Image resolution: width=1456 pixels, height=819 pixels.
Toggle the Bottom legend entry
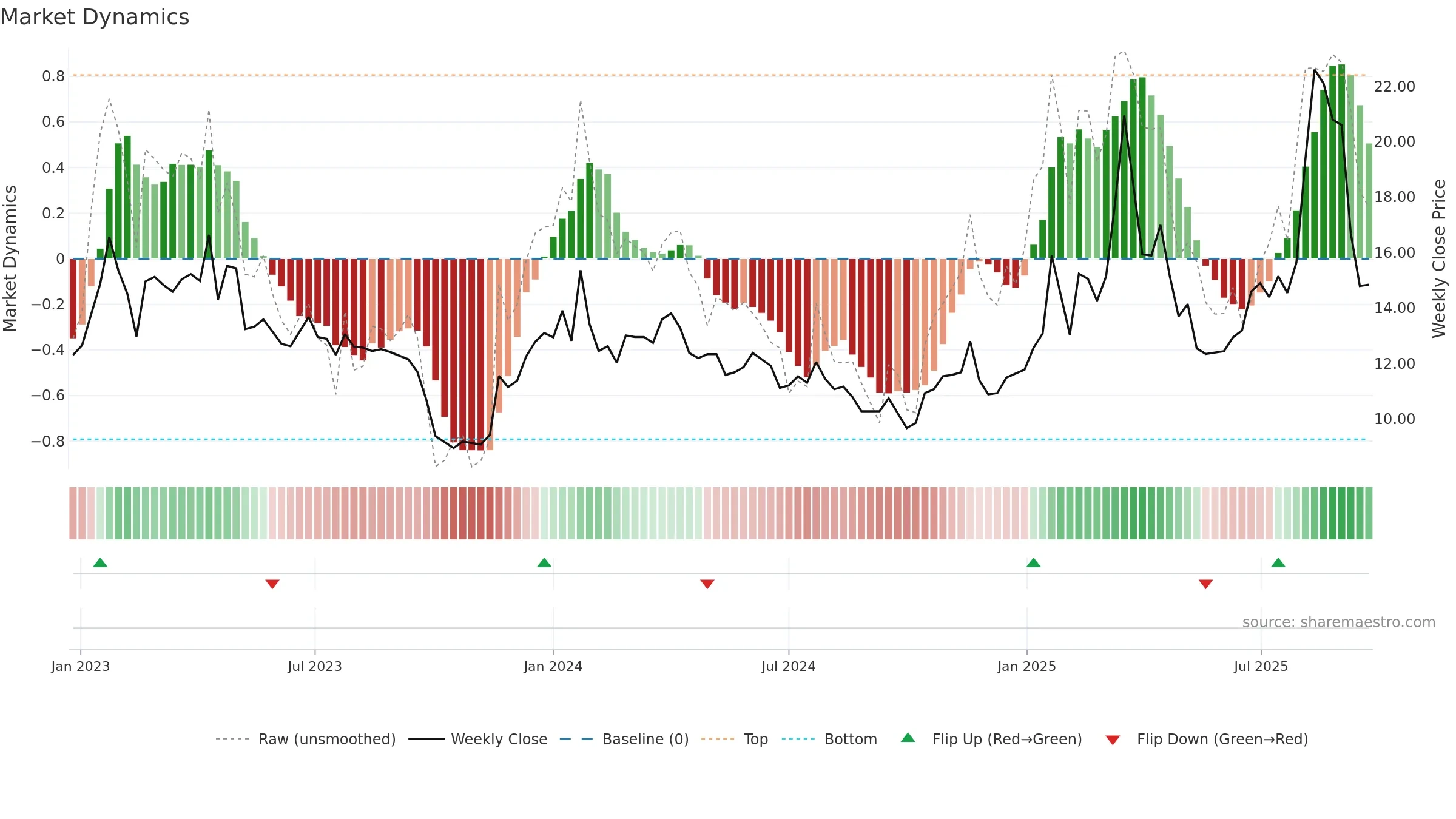[x=829, y=739]
